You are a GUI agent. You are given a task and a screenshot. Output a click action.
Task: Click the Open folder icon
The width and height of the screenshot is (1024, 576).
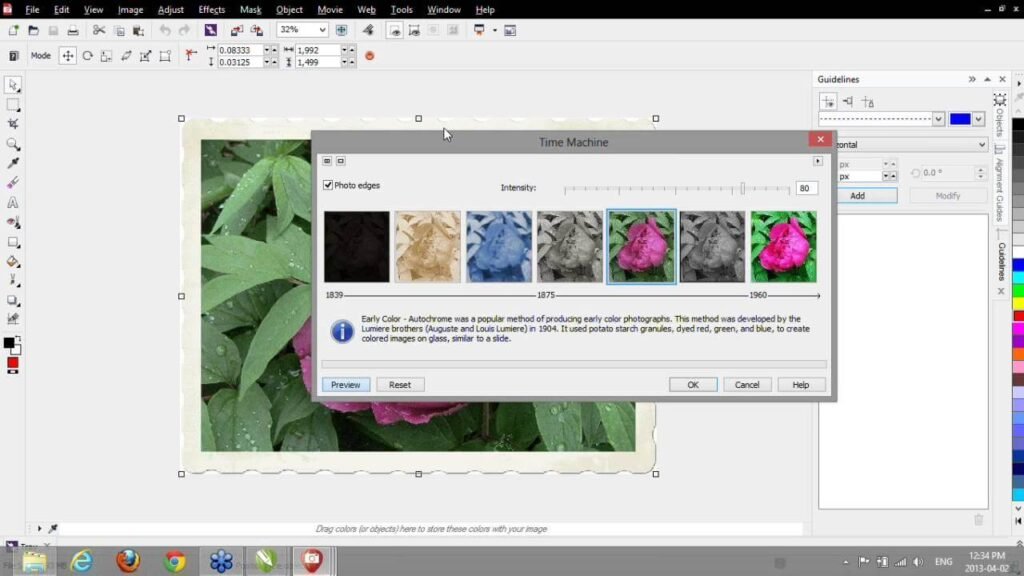(33, 30)
